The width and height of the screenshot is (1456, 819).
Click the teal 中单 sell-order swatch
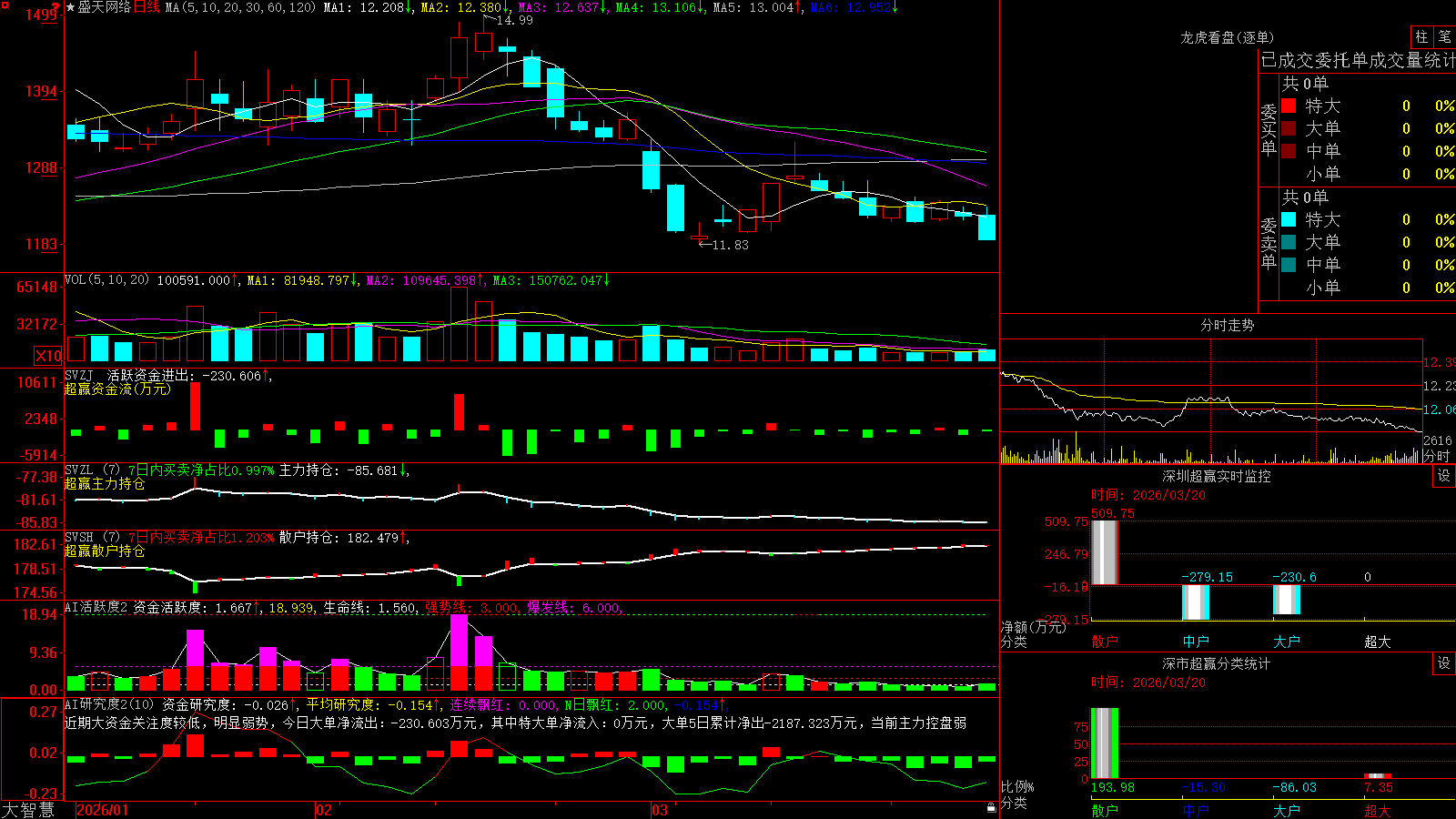click(1289, 265)
